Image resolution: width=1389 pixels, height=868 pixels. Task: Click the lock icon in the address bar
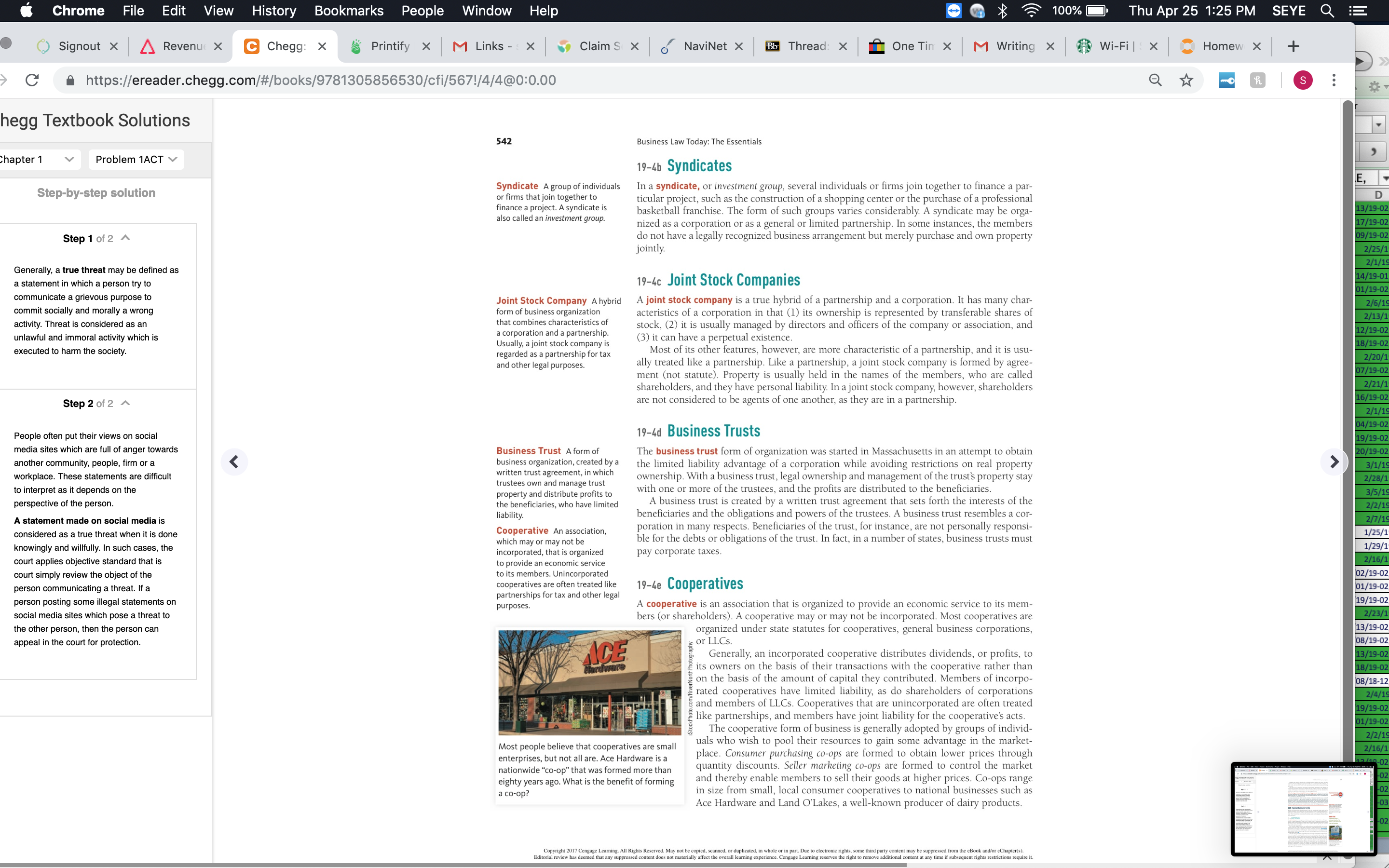click(x=70, y=80)
